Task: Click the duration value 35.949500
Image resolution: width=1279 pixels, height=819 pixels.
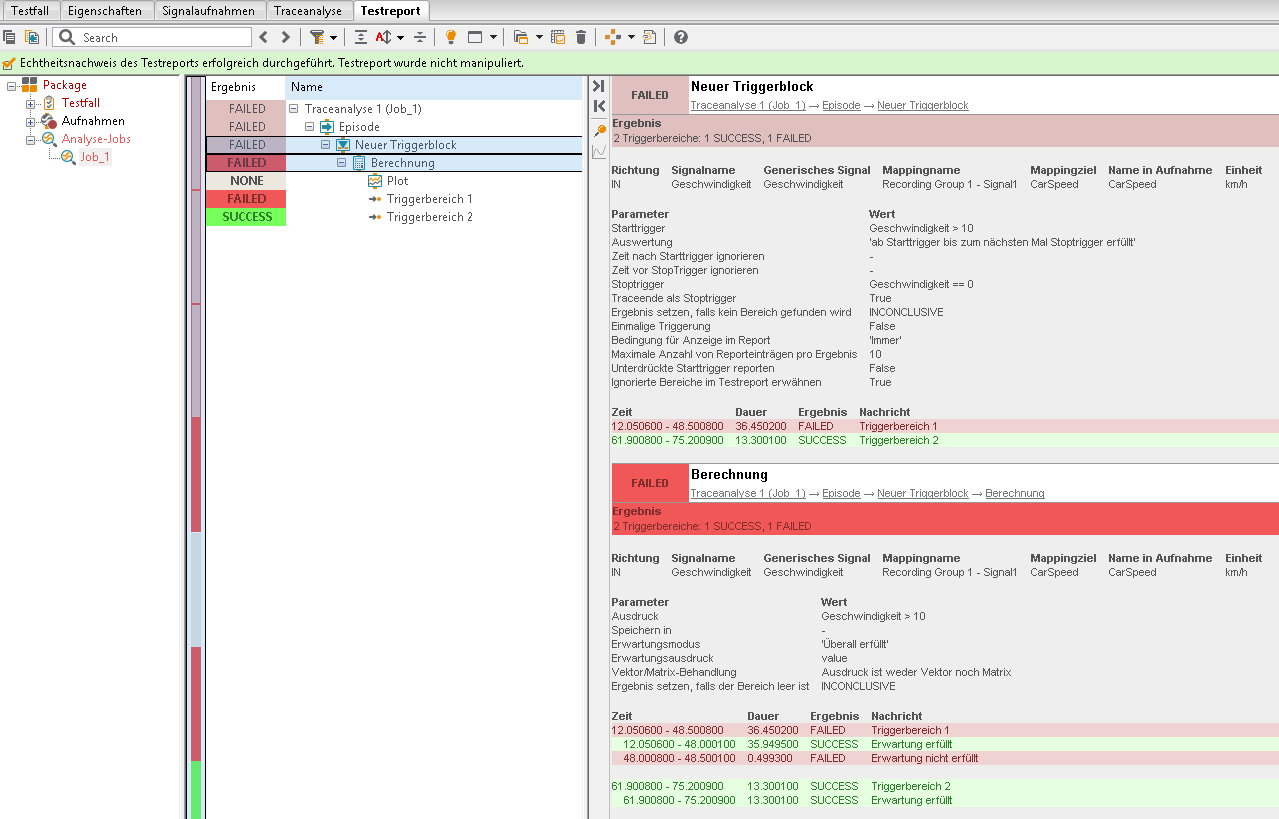Action: point(773,744)
